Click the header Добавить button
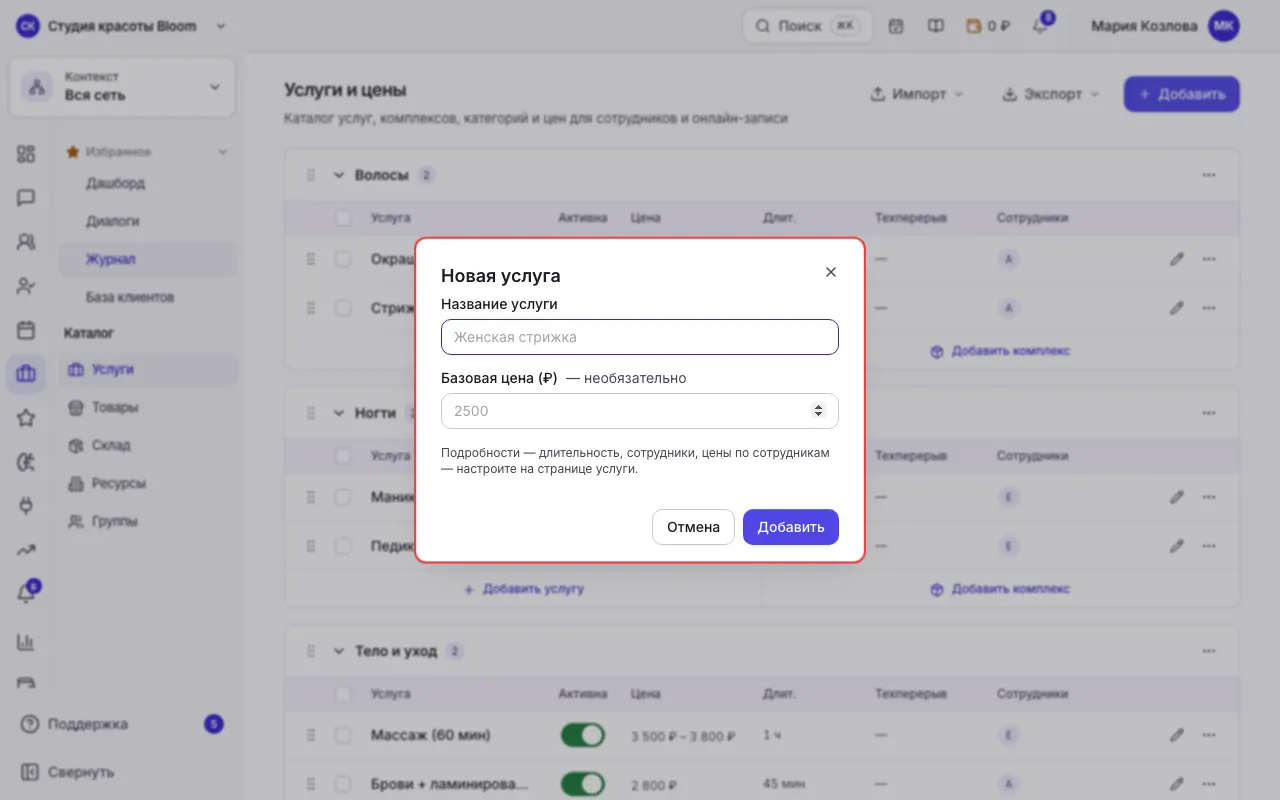This screenshot has width=1280, height=800. (1182, 94)
